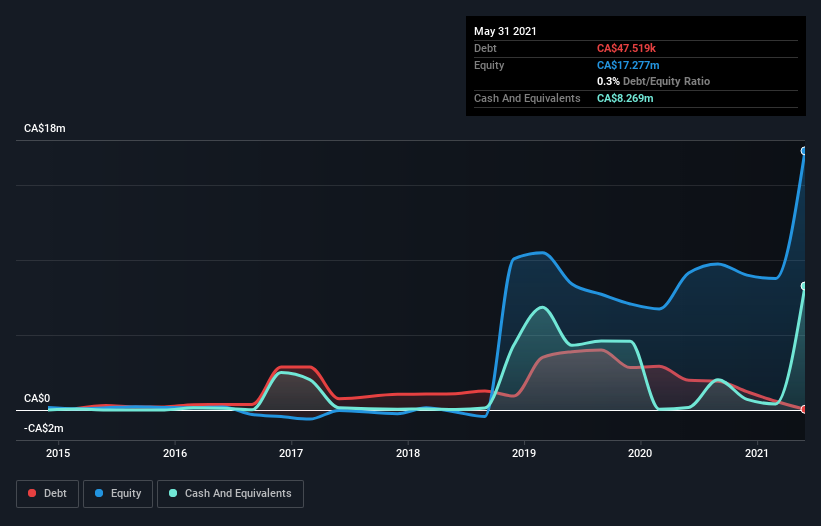Screen dimensions: 821x526
Task: Click the red Debt endpoint marker
Action: pyautogui.click(x=804, y=409)
